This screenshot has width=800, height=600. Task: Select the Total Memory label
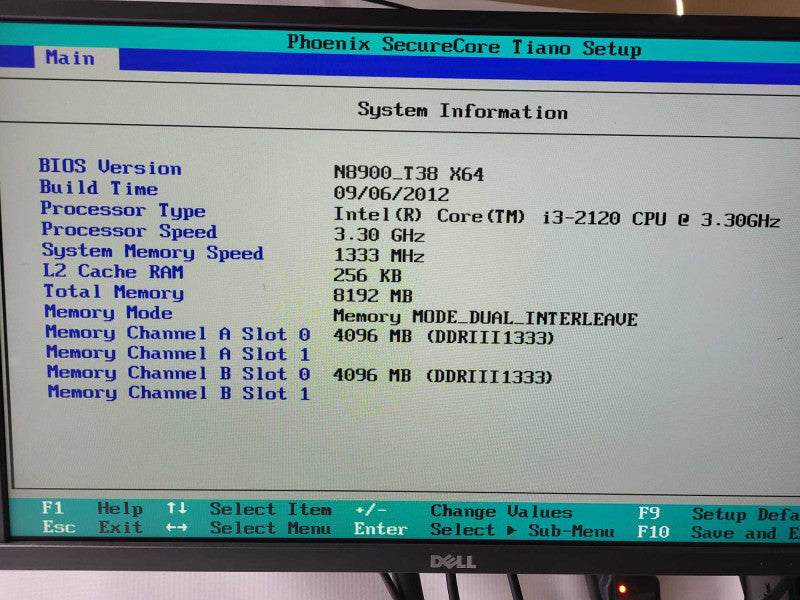coord(114,291)
